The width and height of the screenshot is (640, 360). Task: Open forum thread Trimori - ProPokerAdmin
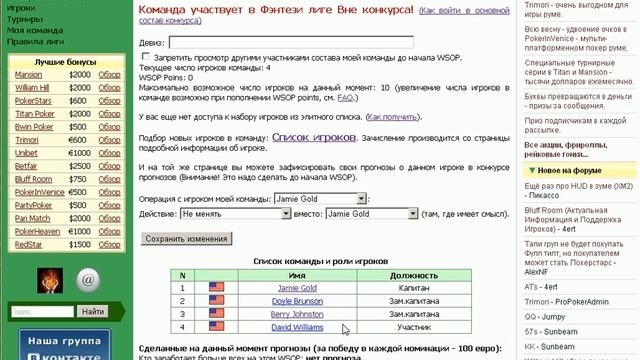(x=567, y=302)
